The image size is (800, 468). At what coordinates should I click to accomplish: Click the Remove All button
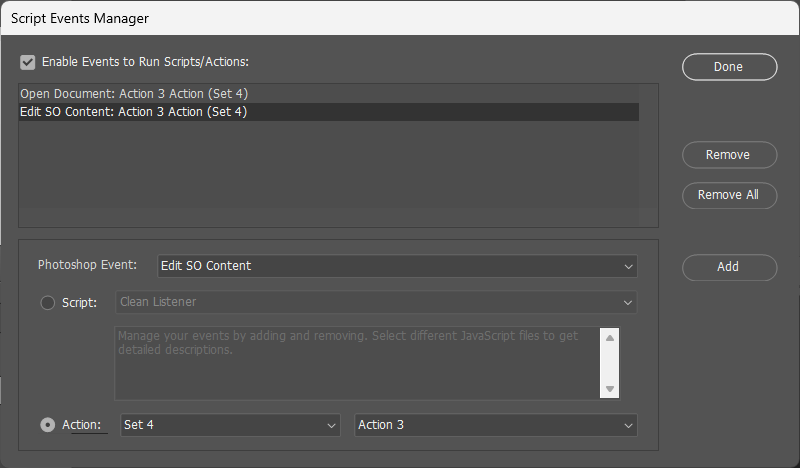click(x=728, y=195)
